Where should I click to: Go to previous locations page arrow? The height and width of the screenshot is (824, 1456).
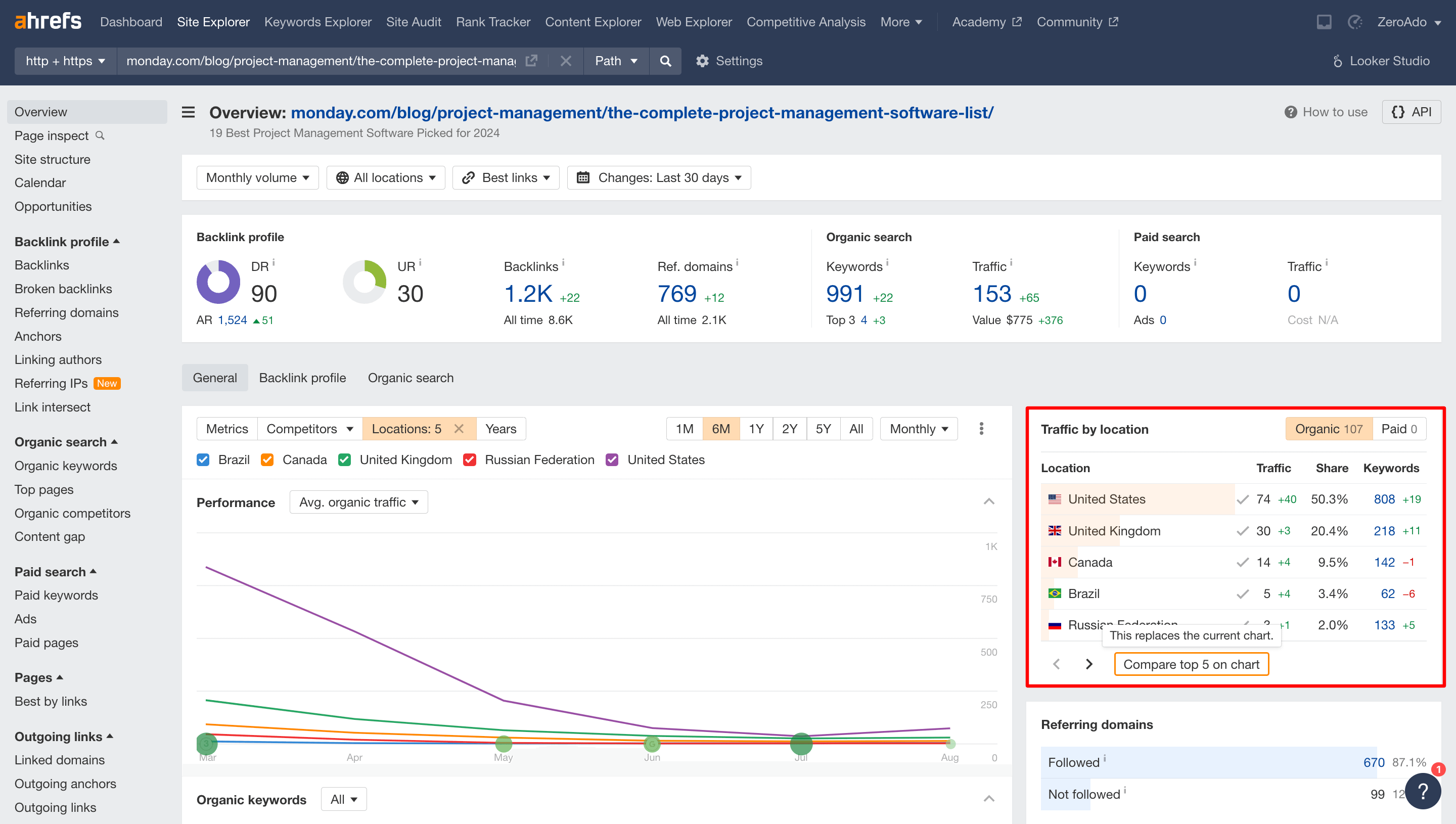1056,664
